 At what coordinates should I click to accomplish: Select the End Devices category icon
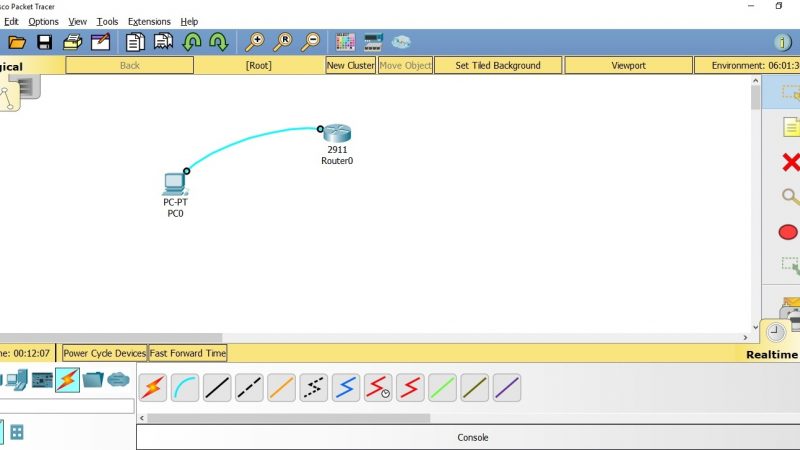click(x=17, y=380)
